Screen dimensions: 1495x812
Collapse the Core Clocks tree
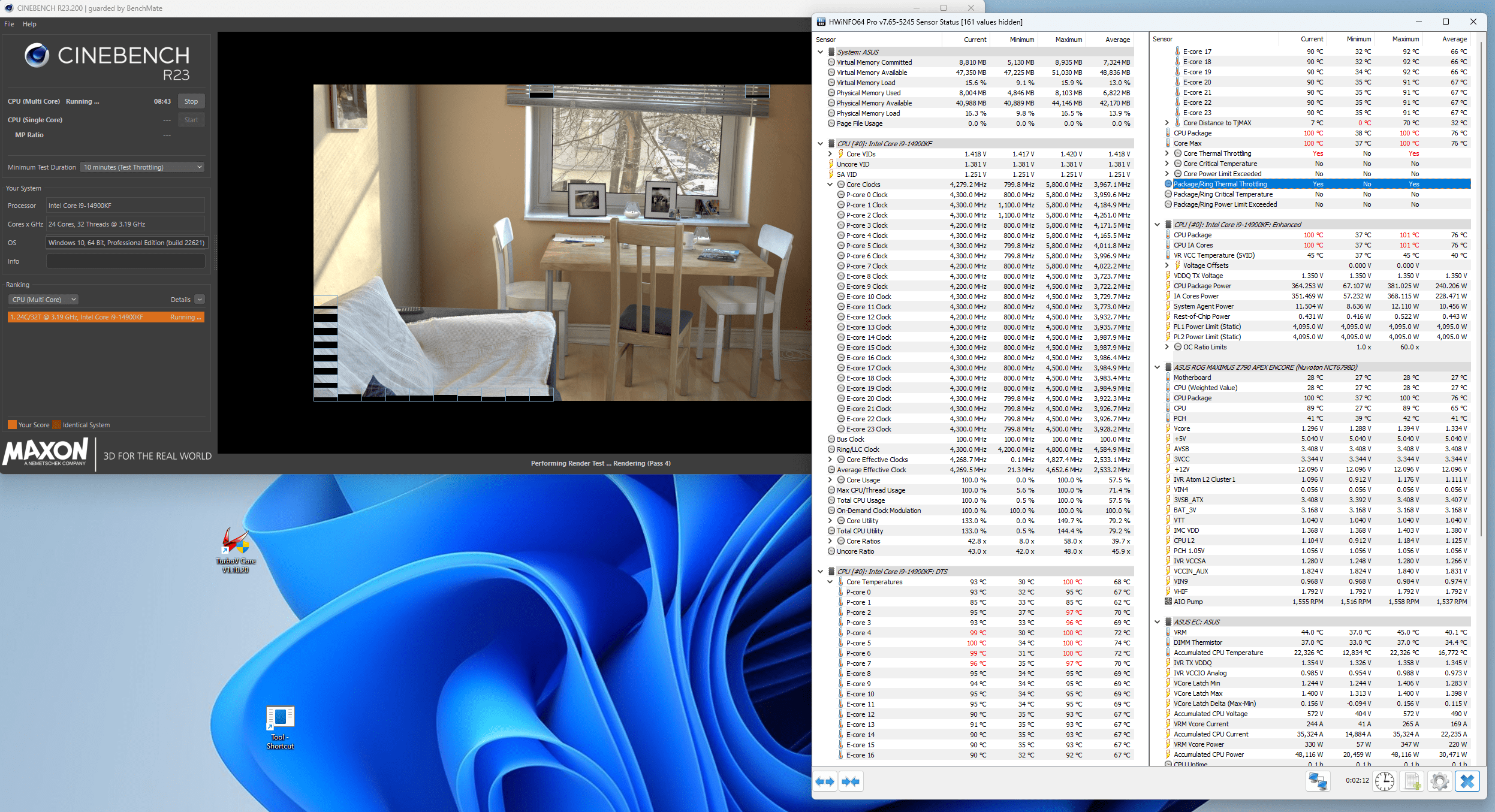(x=830, y=185)
